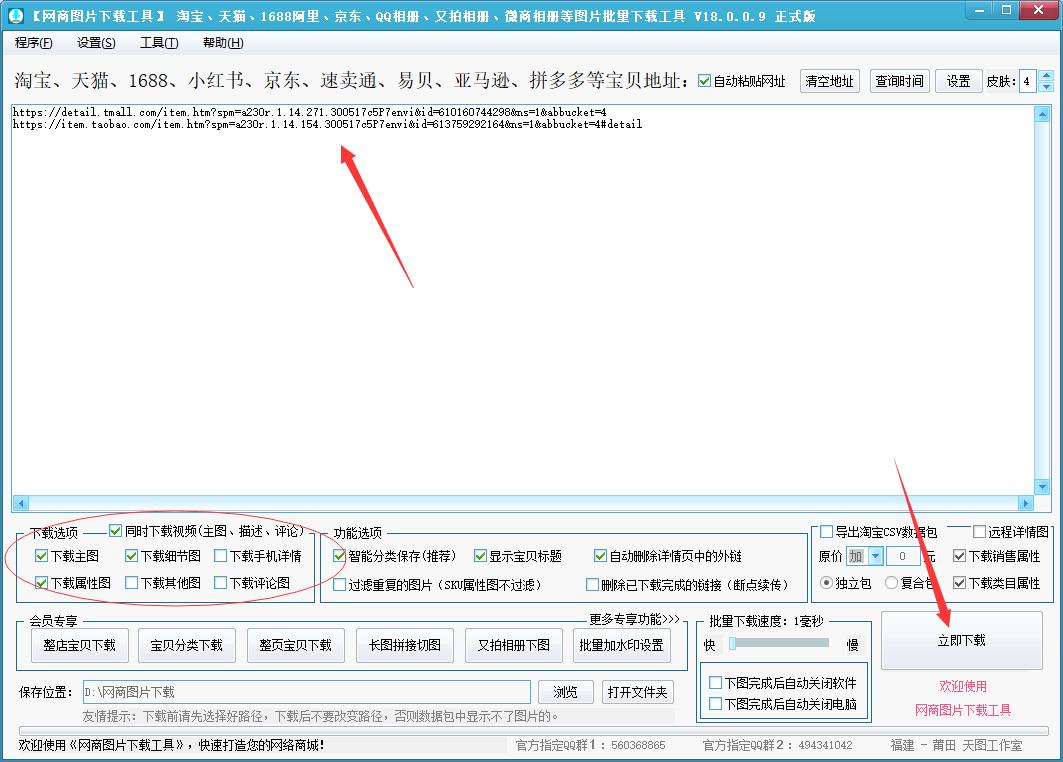Click the 批量下载速度 slider handle
1063x762 pixels.
[732, 643]
